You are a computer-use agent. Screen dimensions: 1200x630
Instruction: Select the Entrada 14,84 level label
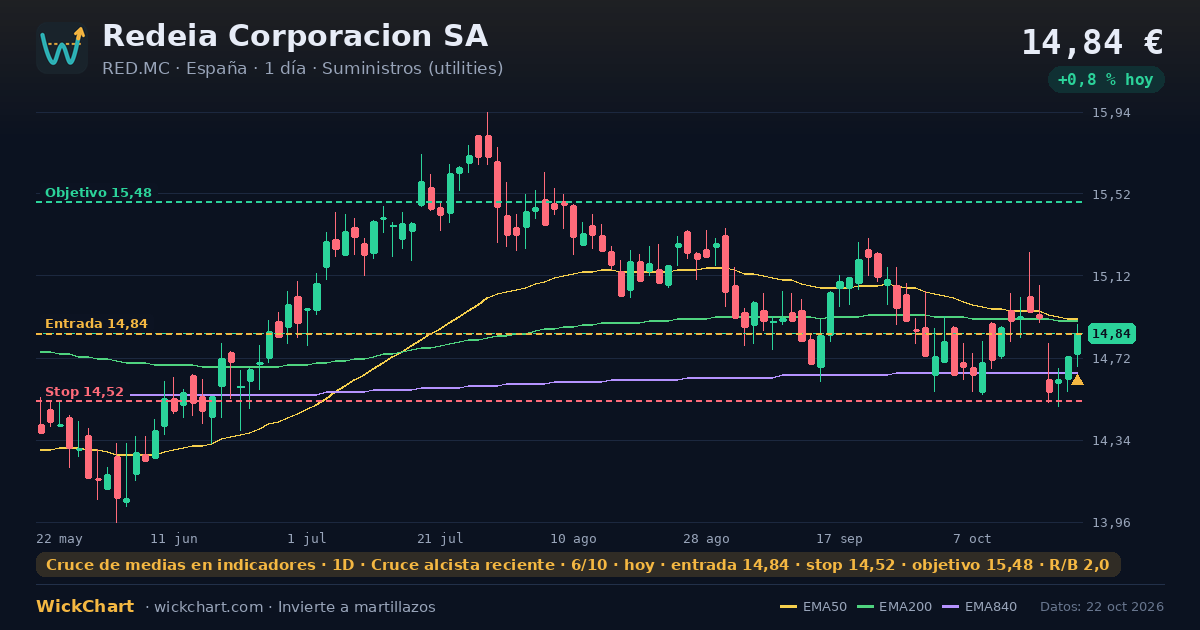(96, 323)
